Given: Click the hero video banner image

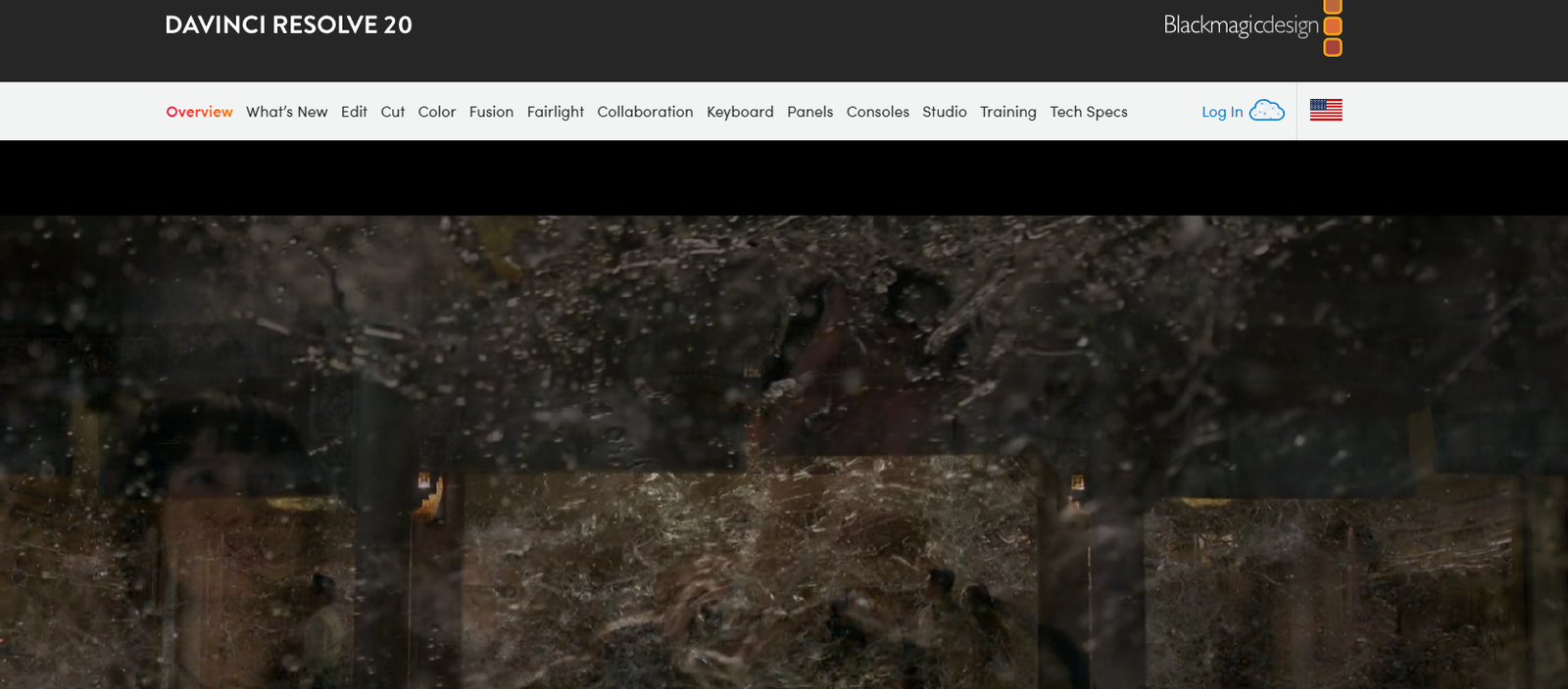Looking at the screenshot, I should (x=784, y=451).
